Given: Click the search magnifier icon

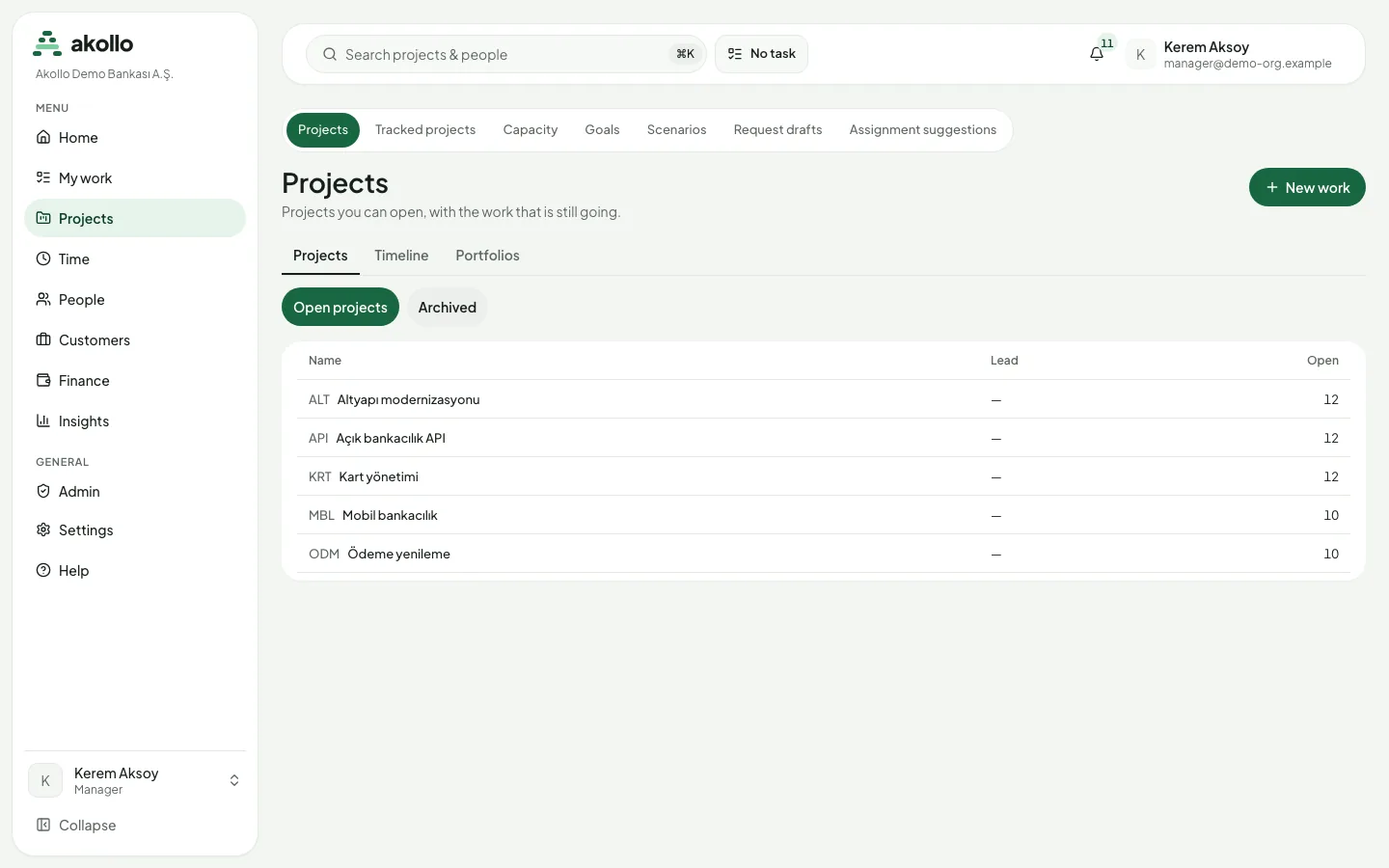Looking at the screenshot, I should (330, 54).
